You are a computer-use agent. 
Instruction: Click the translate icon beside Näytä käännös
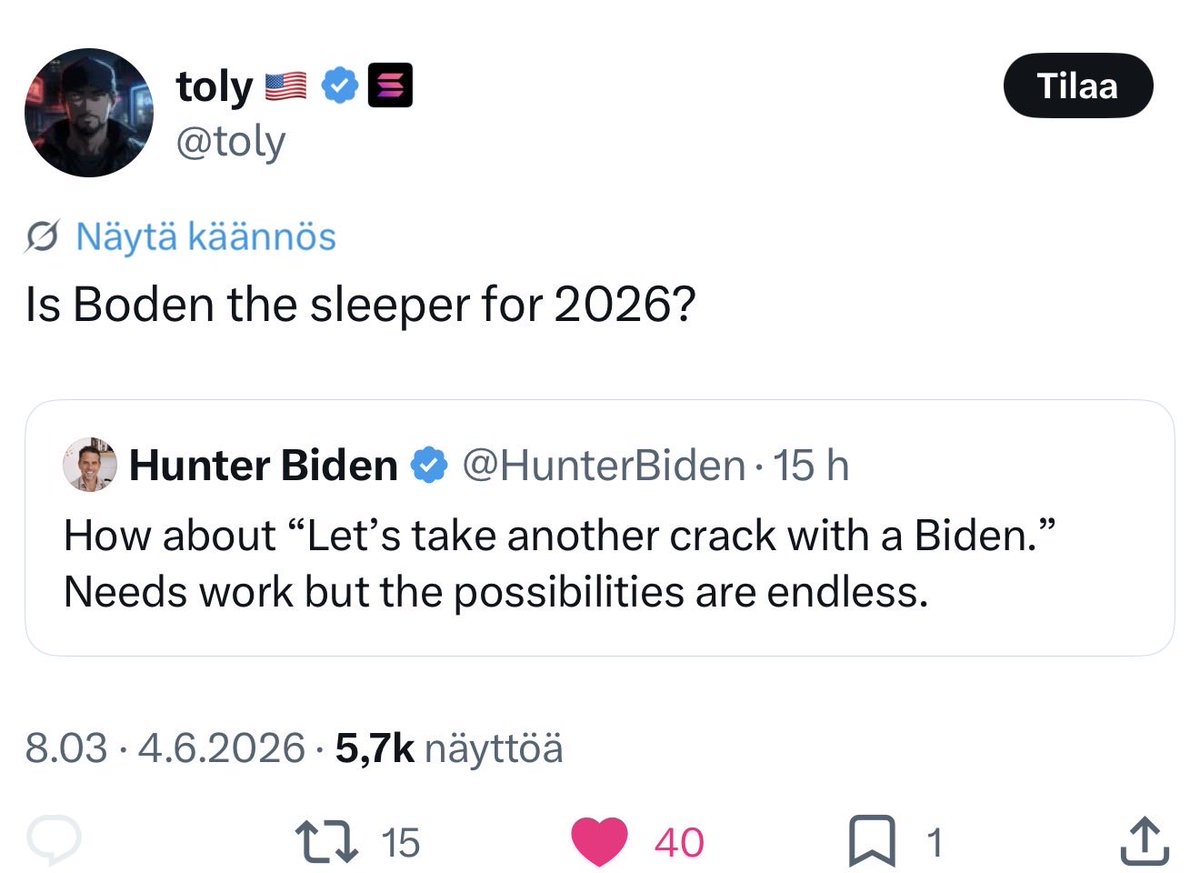[44, 237]
